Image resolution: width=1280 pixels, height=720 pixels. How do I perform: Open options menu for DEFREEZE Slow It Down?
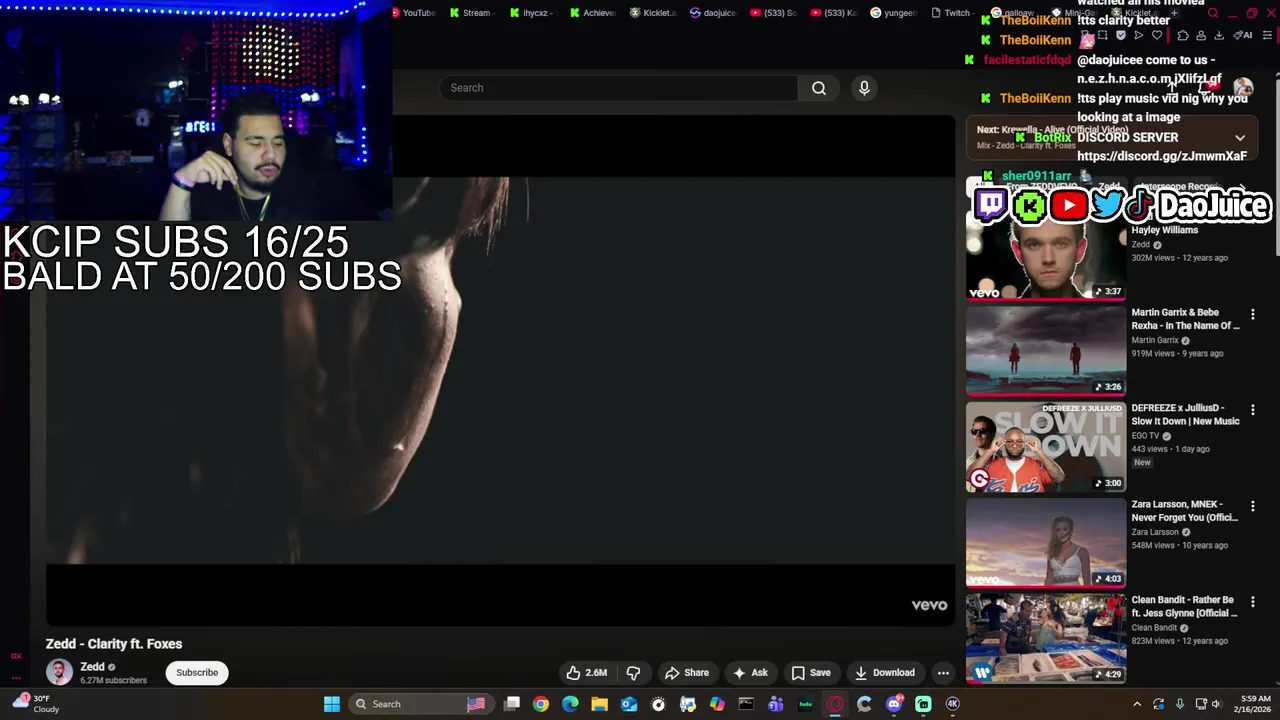point(1252,410)
